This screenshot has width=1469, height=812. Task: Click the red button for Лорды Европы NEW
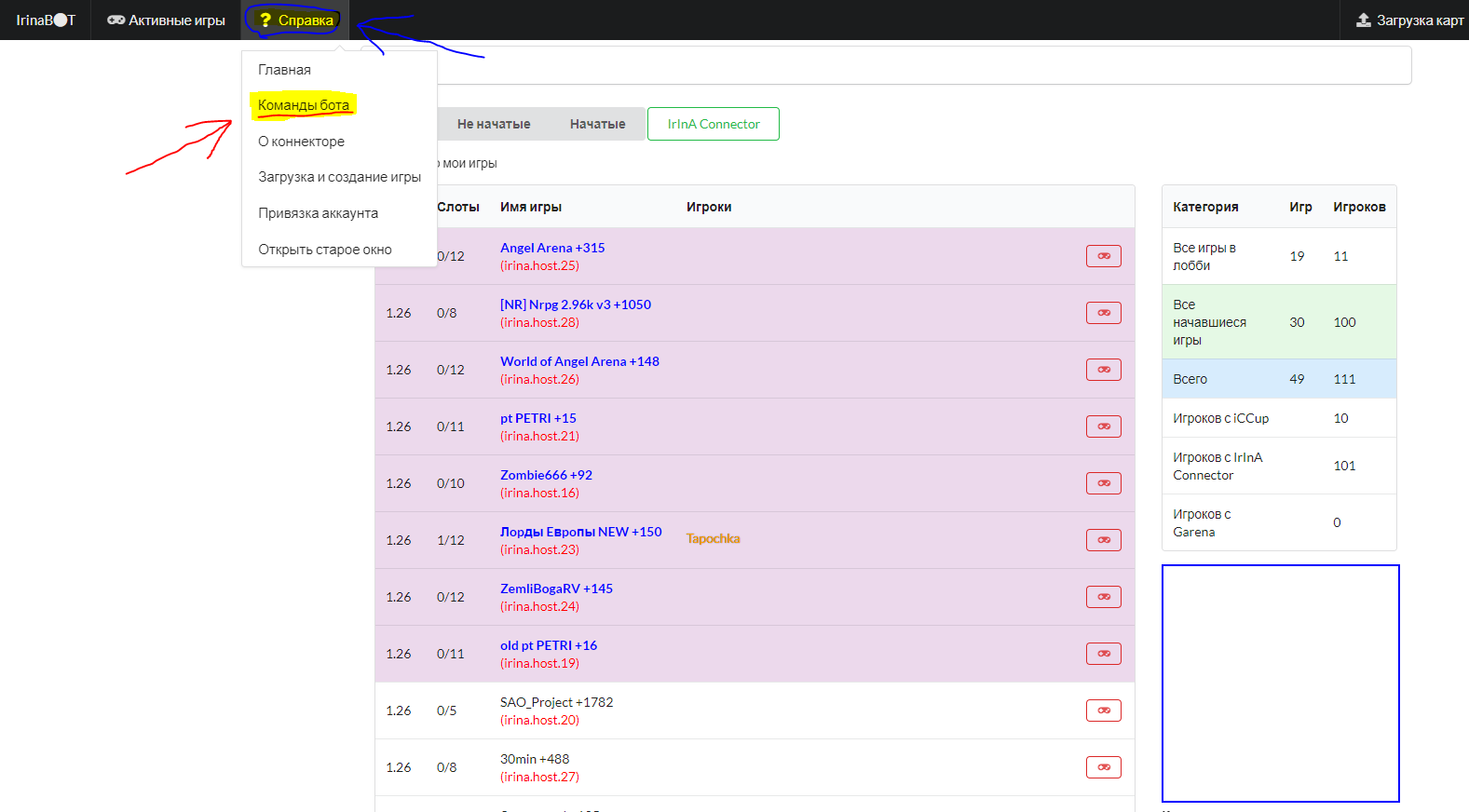[x=1103, y=540]
